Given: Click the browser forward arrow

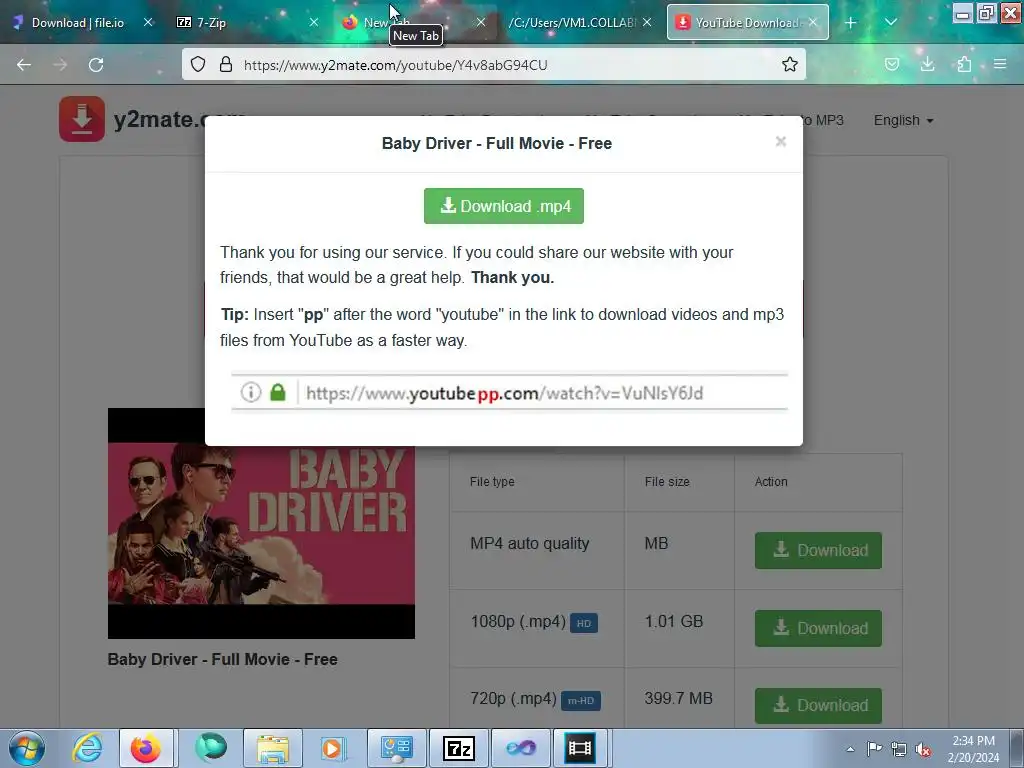Looking at the screenshot, I should (60, 65).
